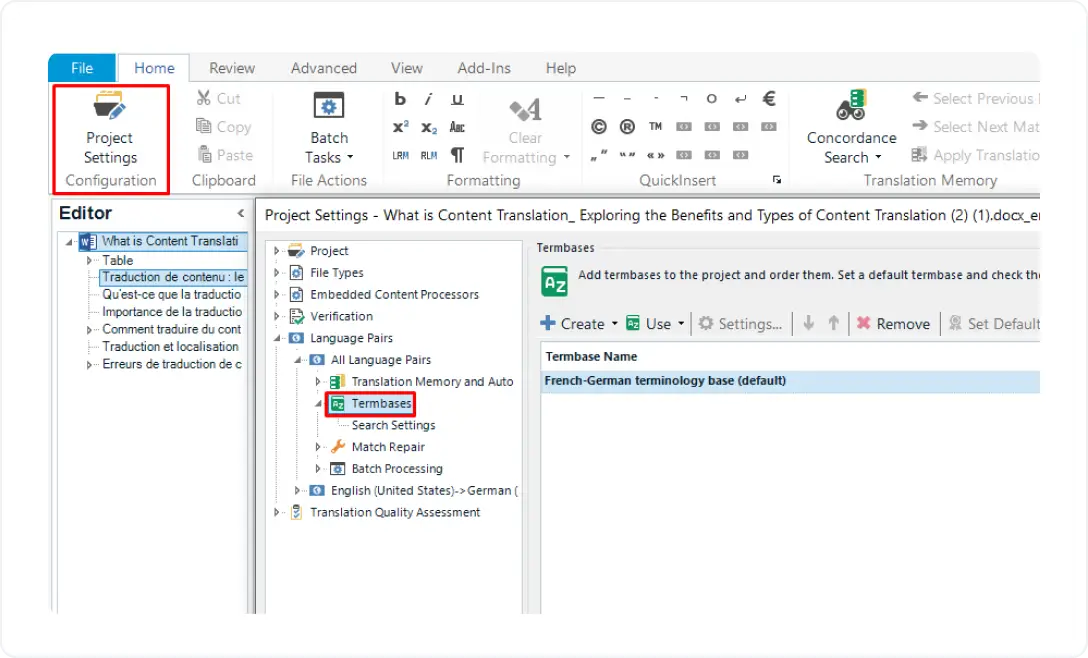
Task: Expand the Match Repair settings node
Action: pyautogui.click(x=318, y=447)
